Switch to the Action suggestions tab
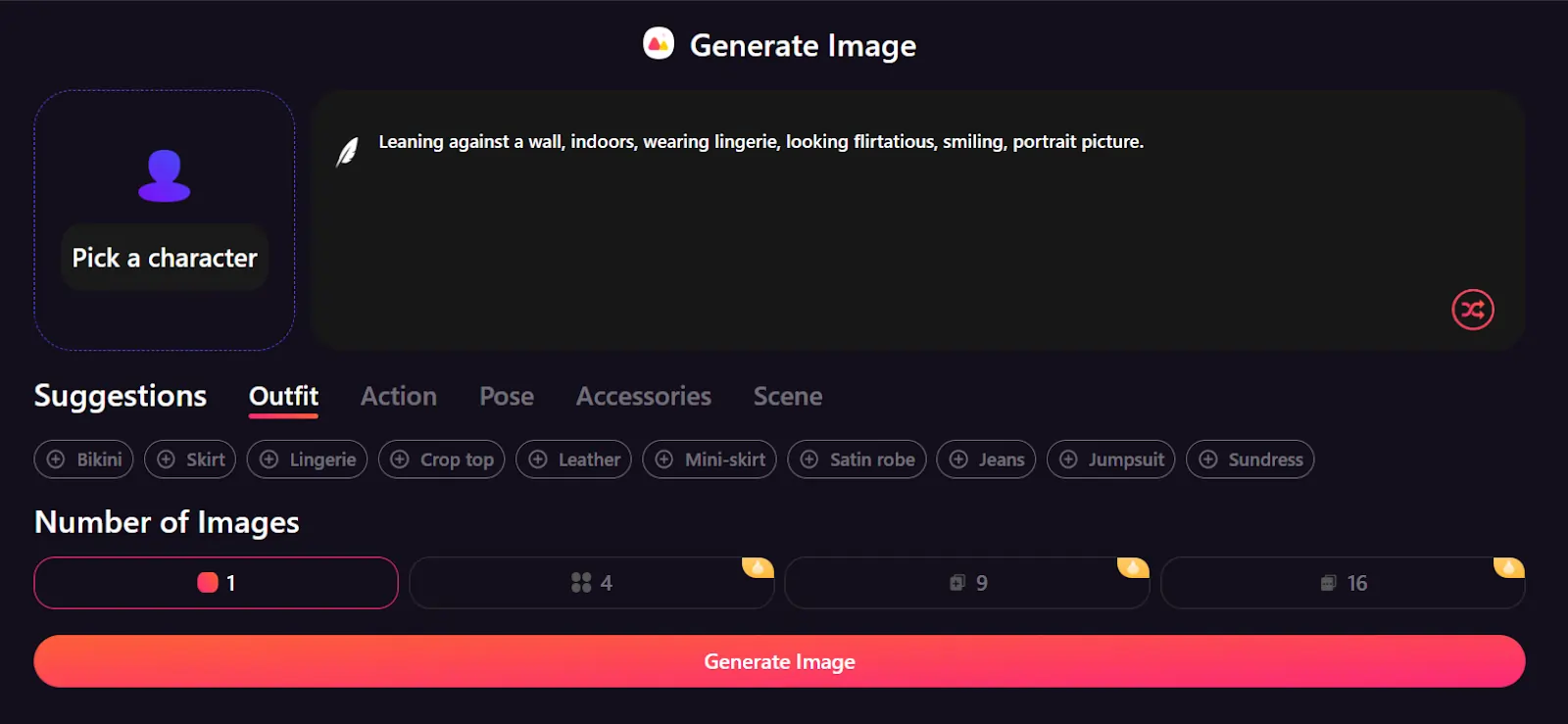Viewport: 1568px width, 724px height. [399, 397]
